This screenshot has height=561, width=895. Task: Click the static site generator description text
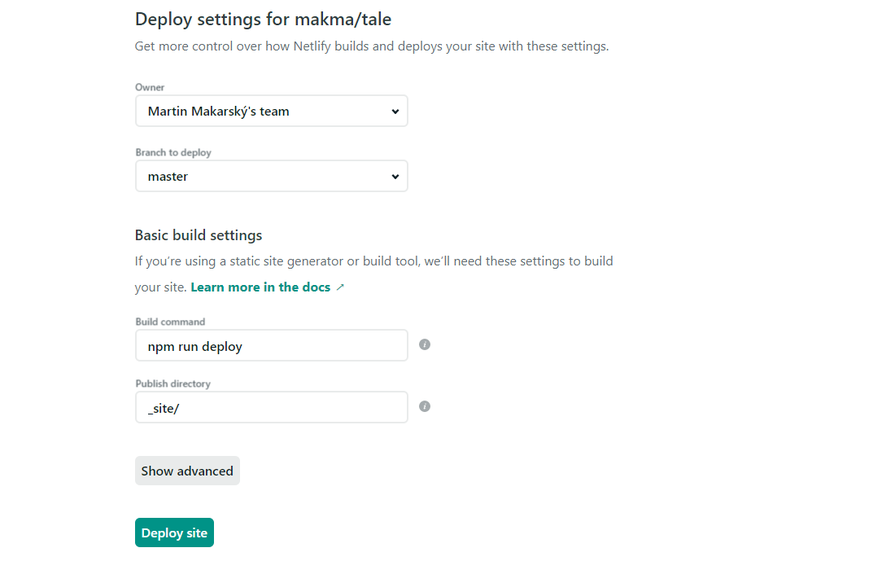point(373,261)
